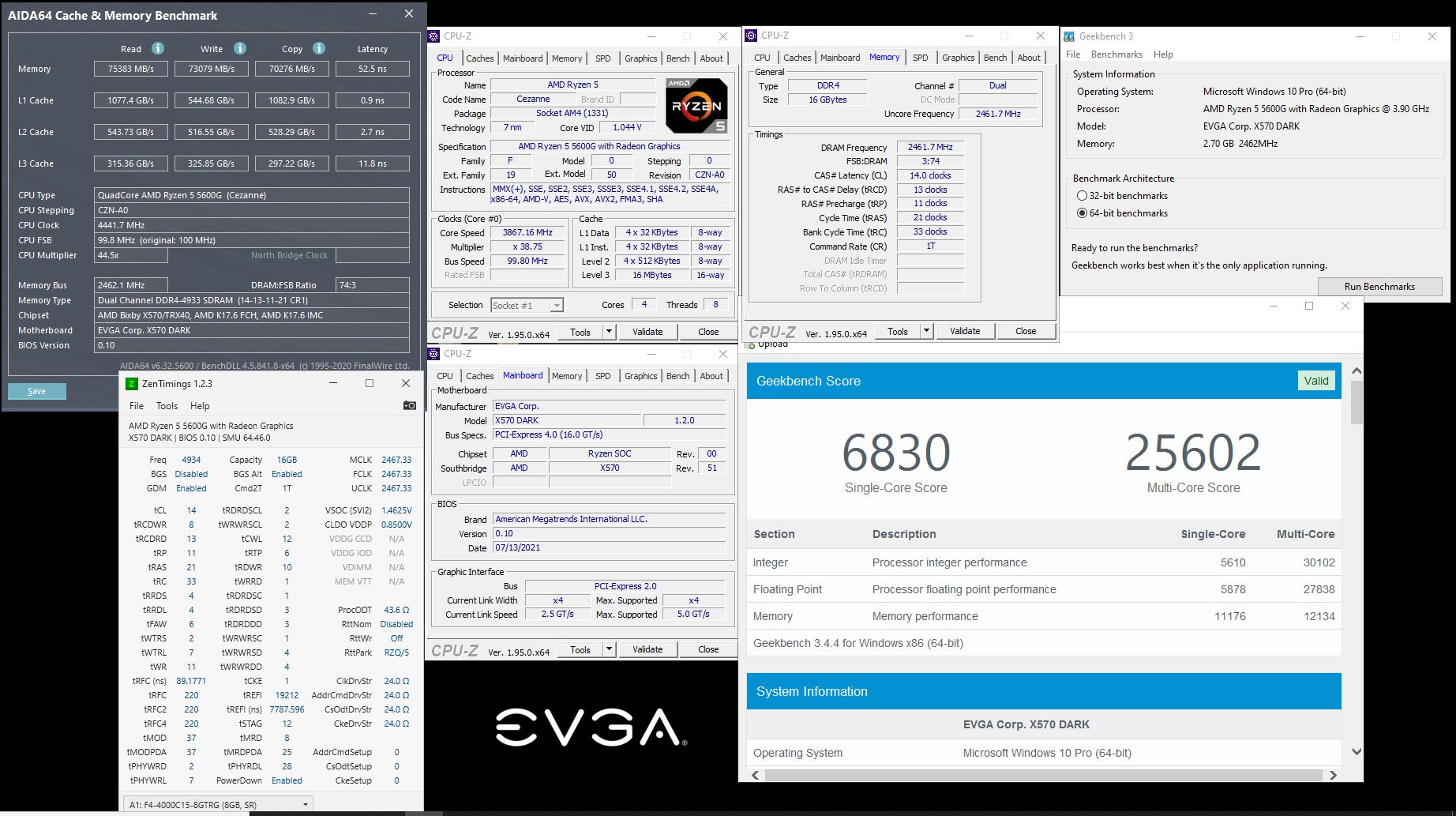The width and height of the screenshot is (1456, 816).
Task: Open the SPD tab in CPU-Z CPU window
Action: [x=603, y=58]
